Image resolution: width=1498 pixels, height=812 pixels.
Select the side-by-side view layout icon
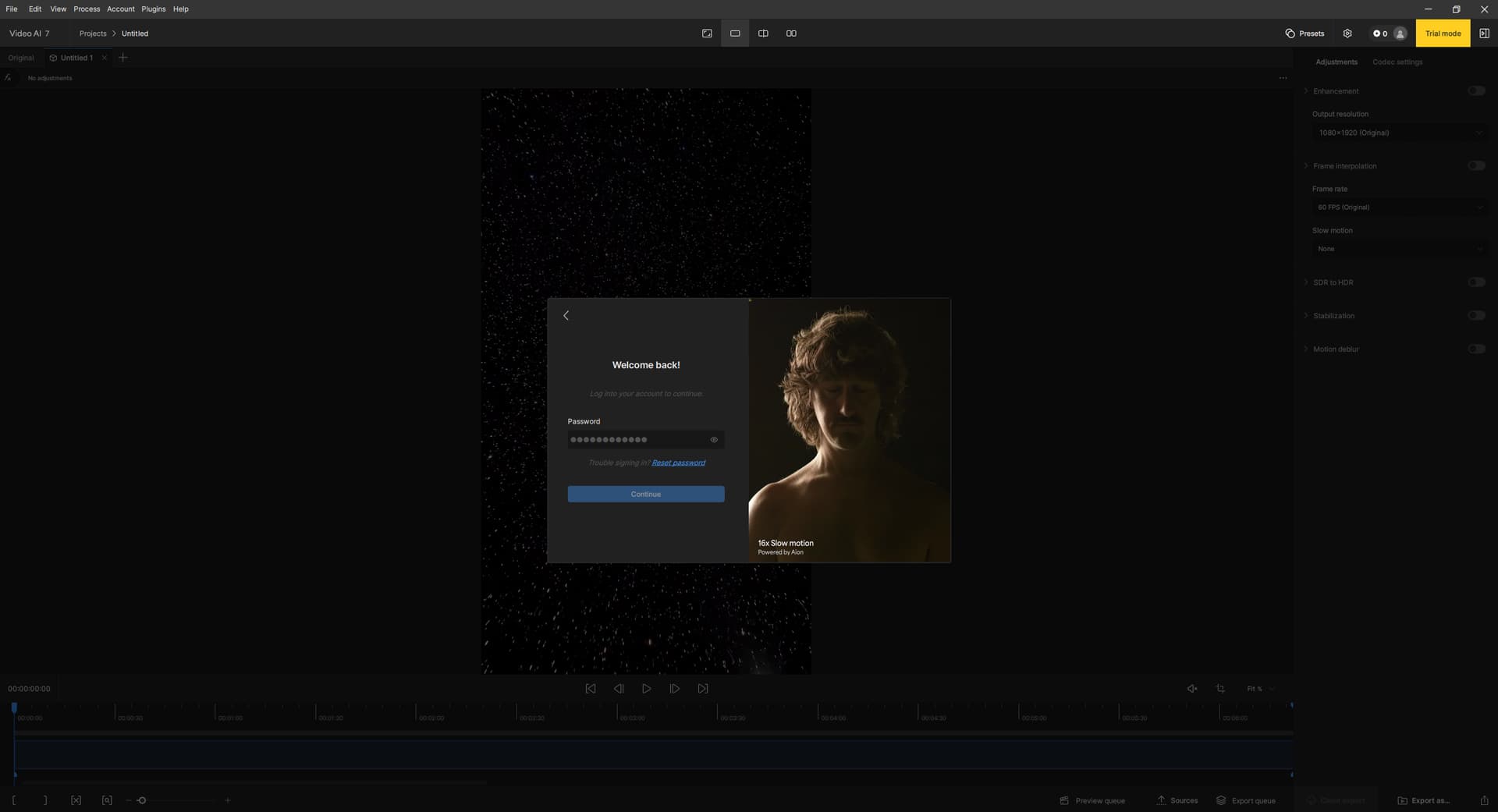(791, 34)
